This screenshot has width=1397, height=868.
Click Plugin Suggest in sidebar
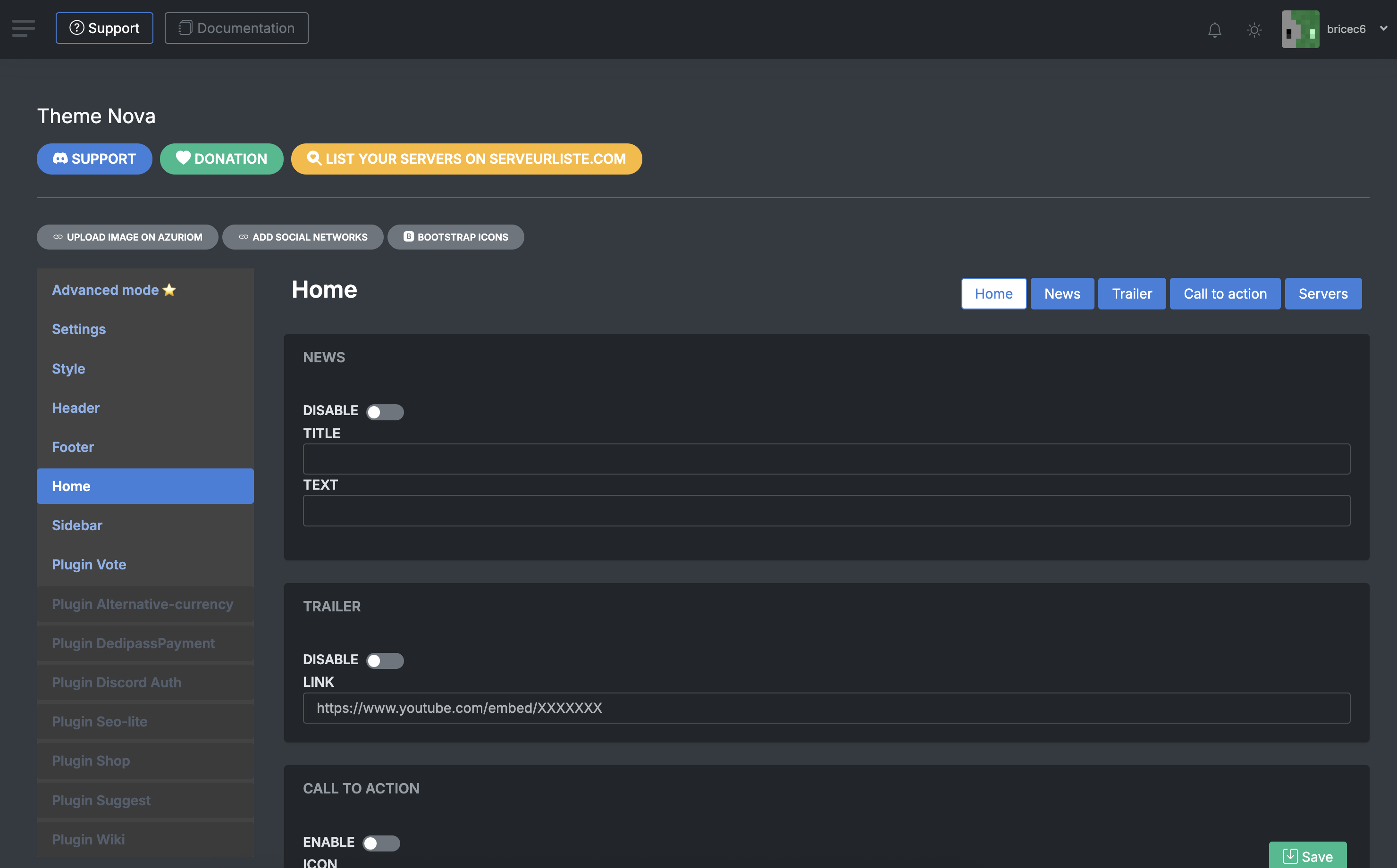[145, 800]
